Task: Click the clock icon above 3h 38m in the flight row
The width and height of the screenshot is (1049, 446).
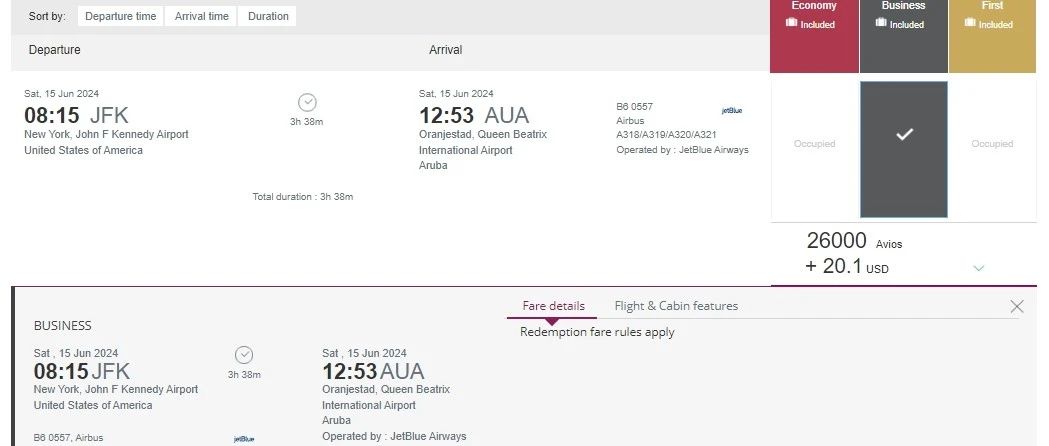Action: coord(307,102)
